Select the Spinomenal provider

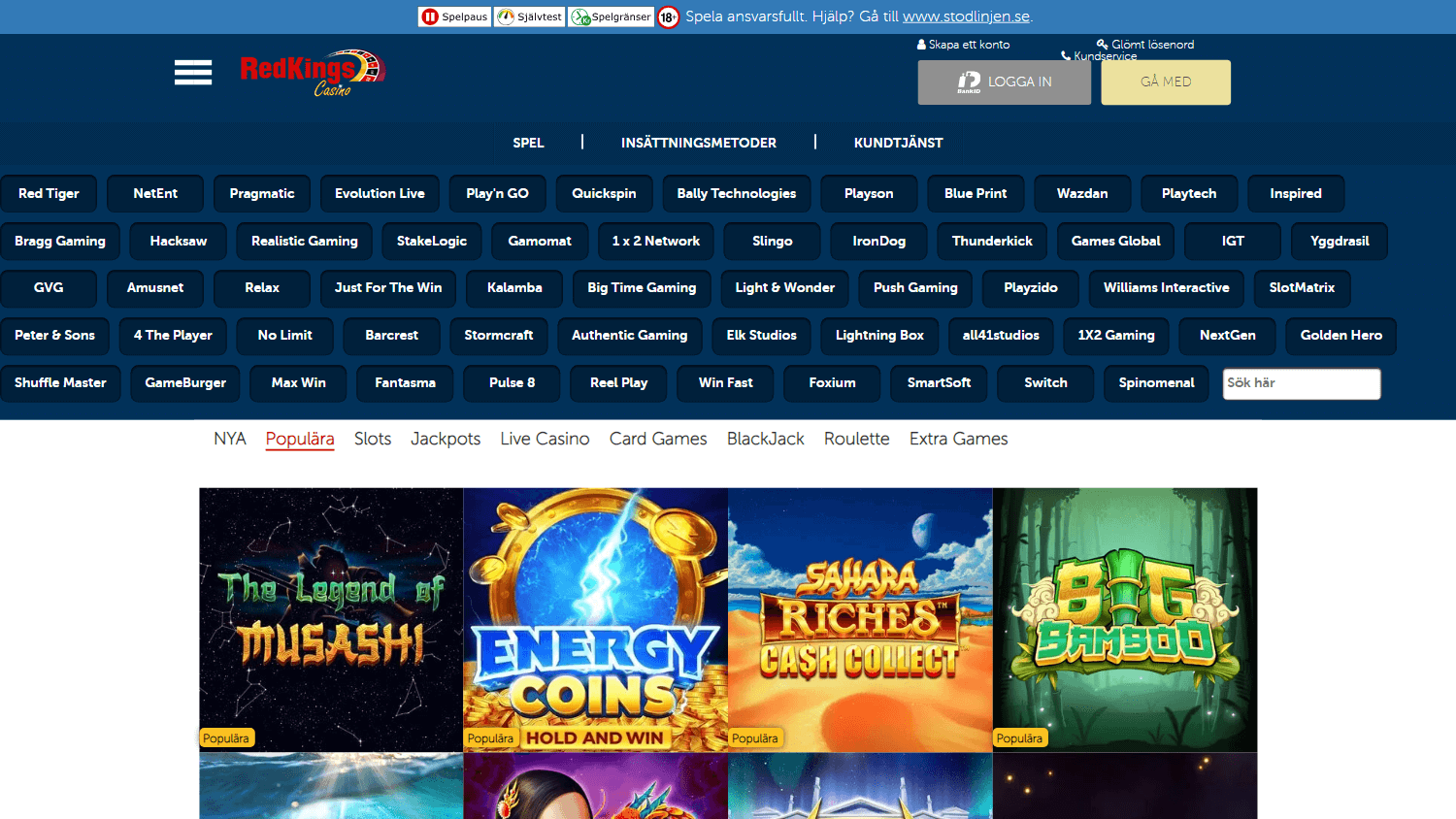(x=1156, y=382)
